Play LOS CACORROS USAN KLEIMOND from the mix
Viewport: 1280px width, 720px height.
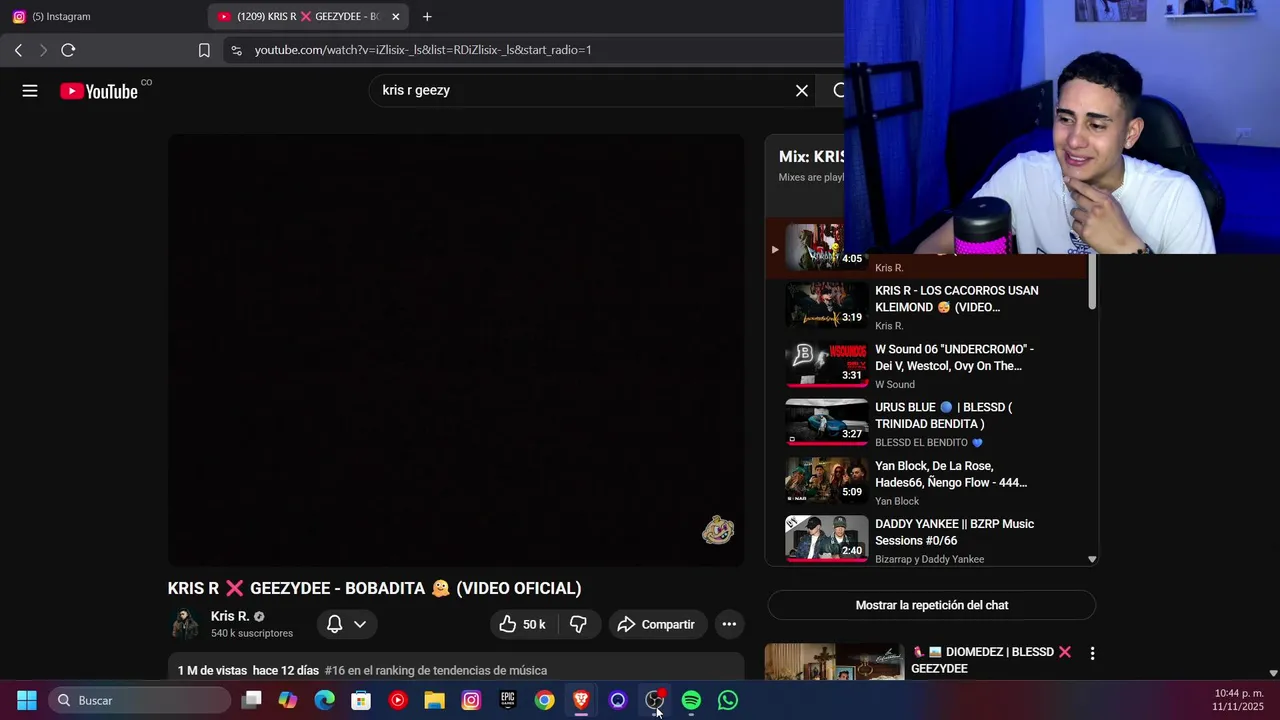tap(957, 299)
